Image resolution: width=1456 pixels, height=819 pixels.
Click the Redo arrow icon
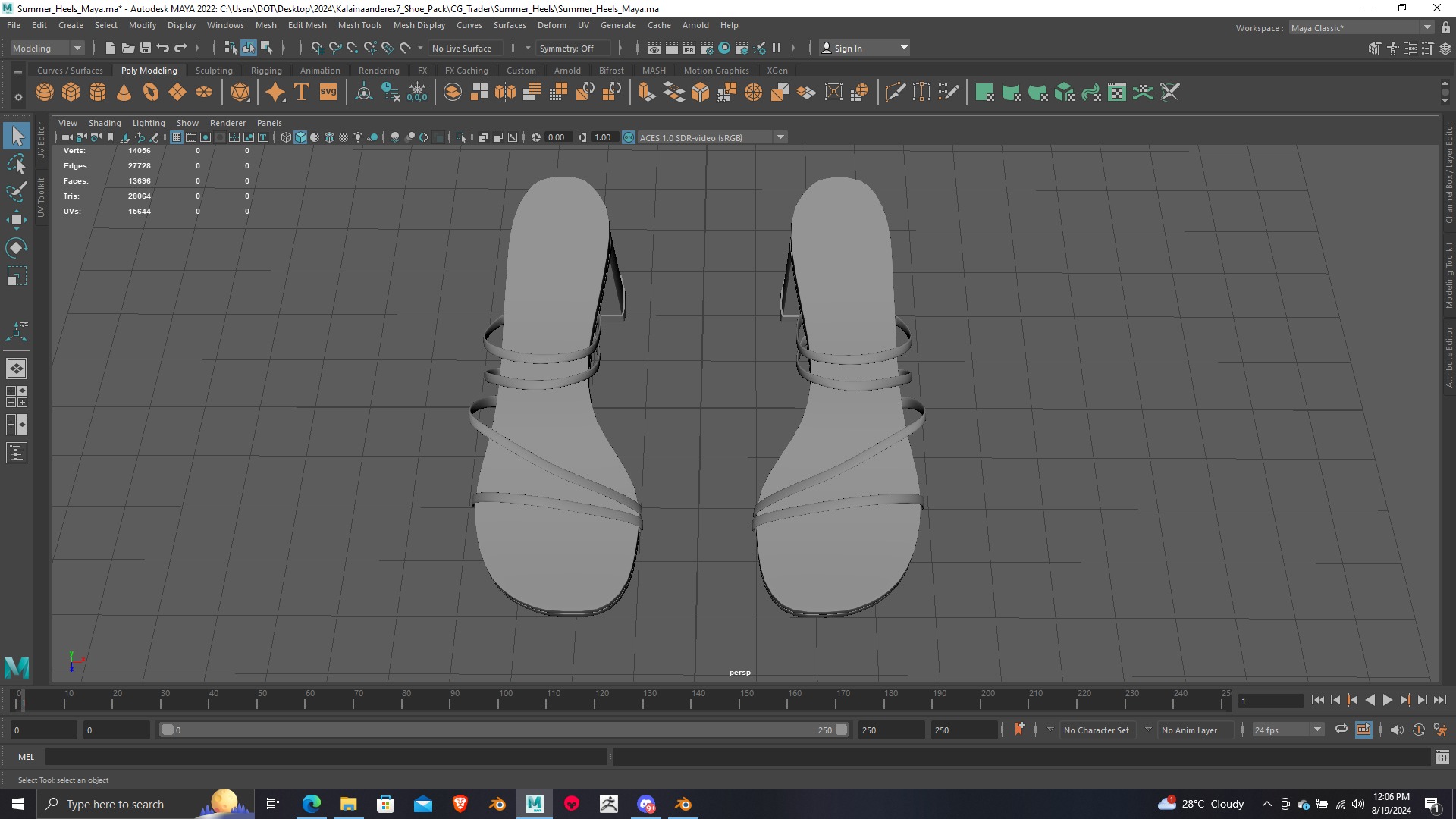(180, 48)
